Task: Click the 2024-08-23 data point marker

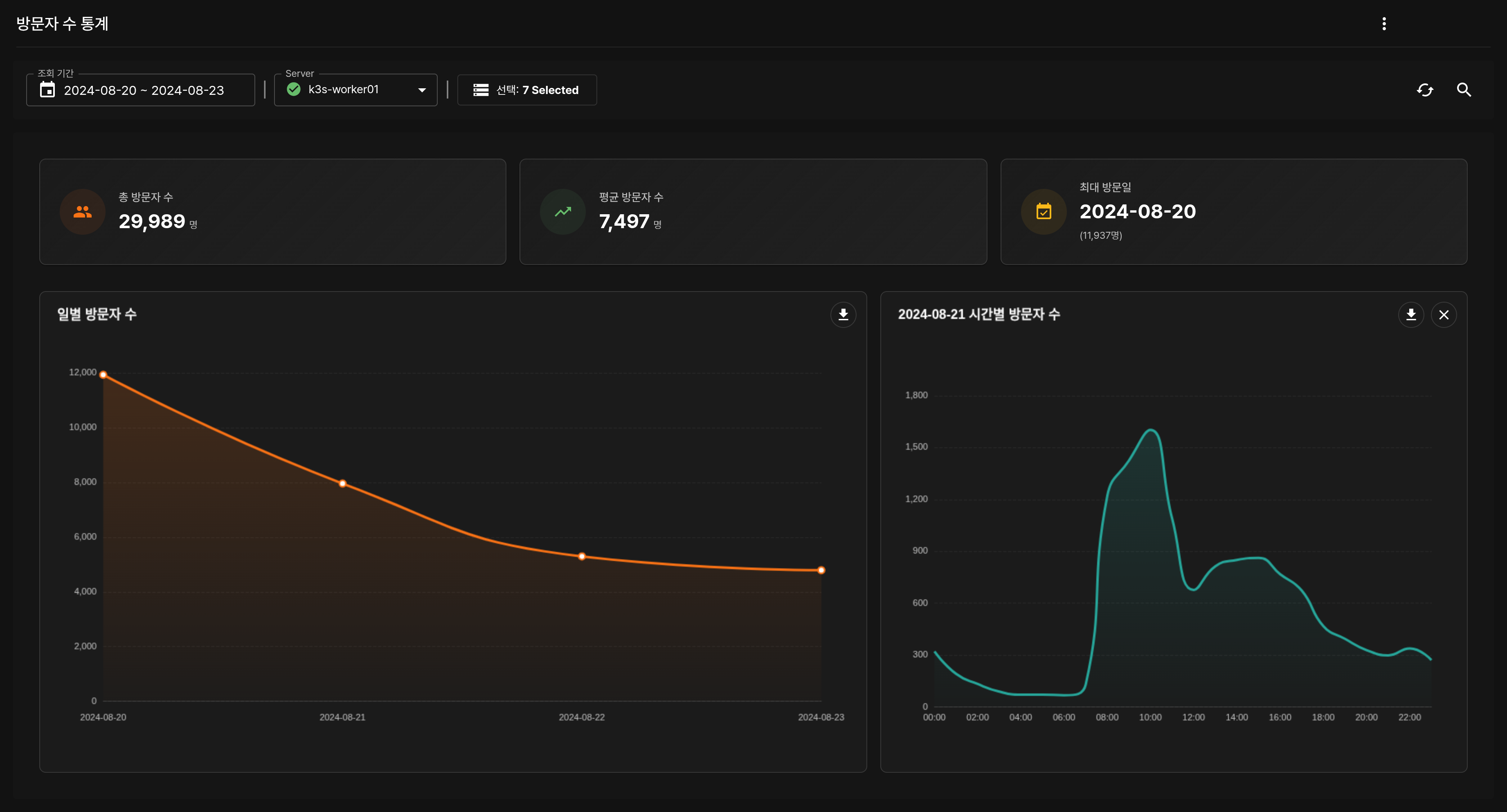Action: (821, 570)
